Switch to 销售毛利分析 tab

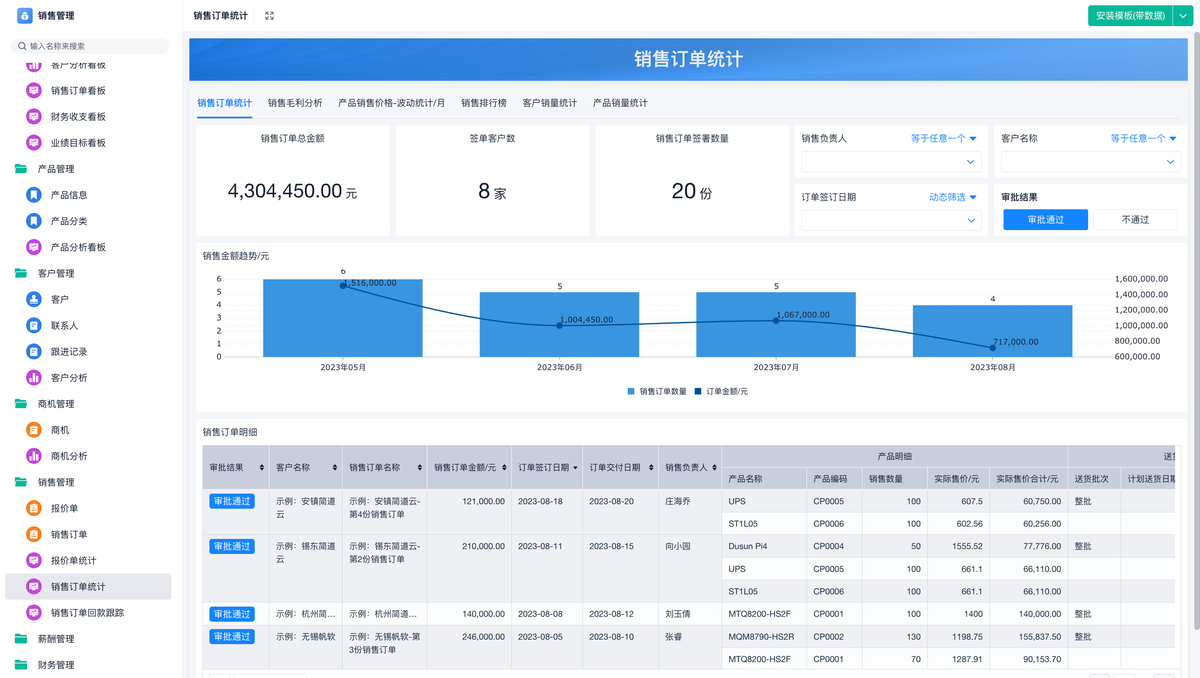coord(295,103)
